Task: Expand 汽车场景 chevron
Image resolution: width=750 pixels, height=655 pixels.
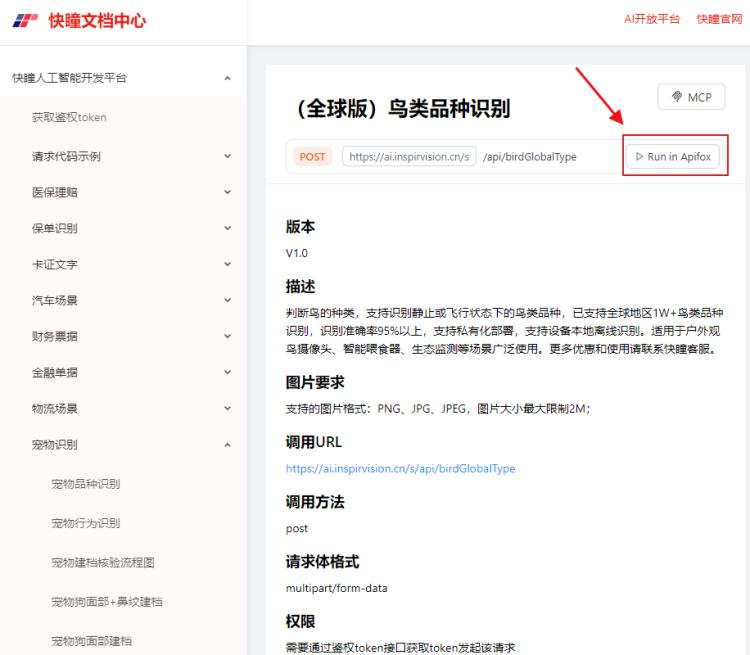Action: pyautogui.click(x=228, y=300)
